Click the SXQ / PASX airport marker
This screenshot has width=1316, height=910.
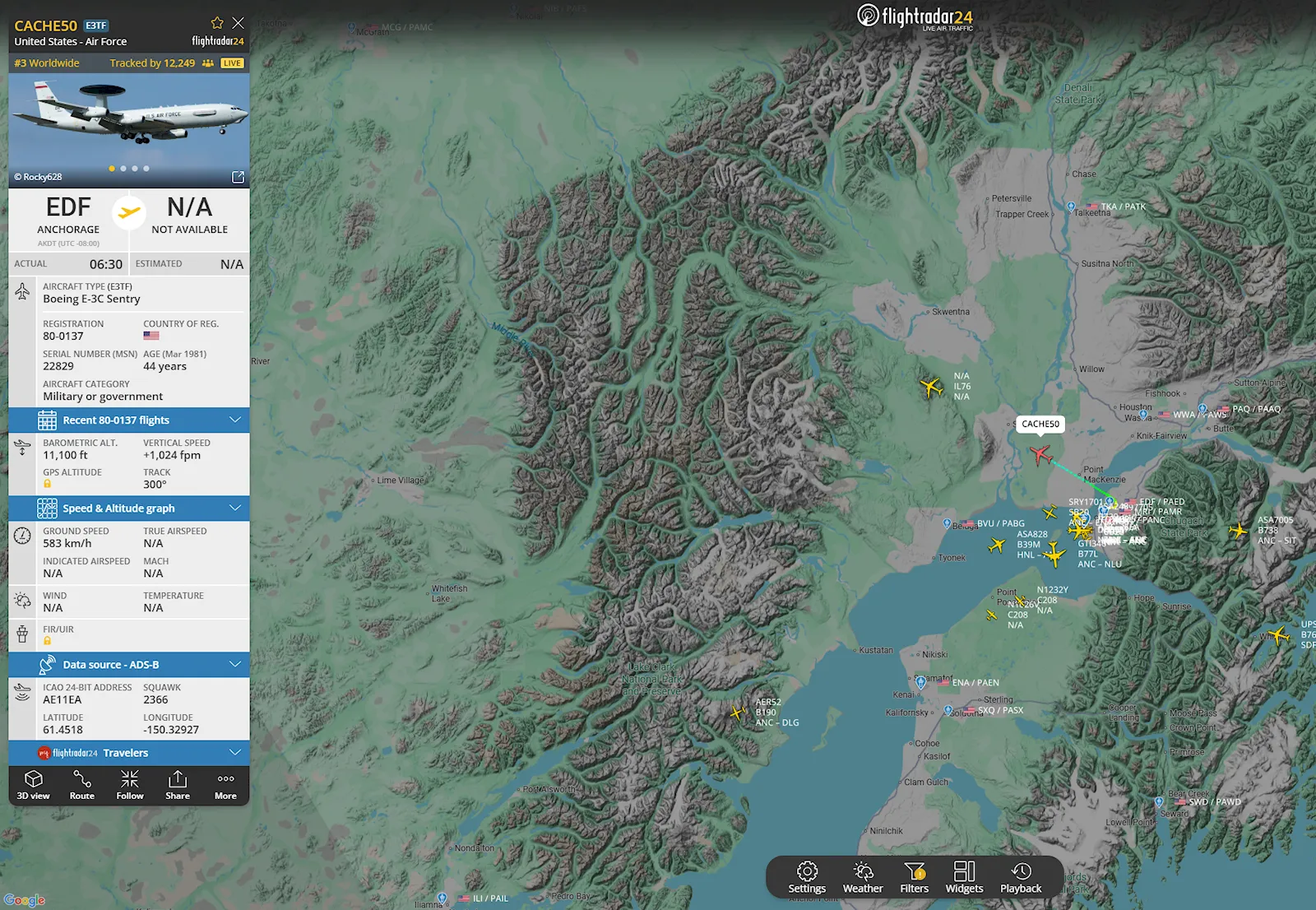point(948,710)
